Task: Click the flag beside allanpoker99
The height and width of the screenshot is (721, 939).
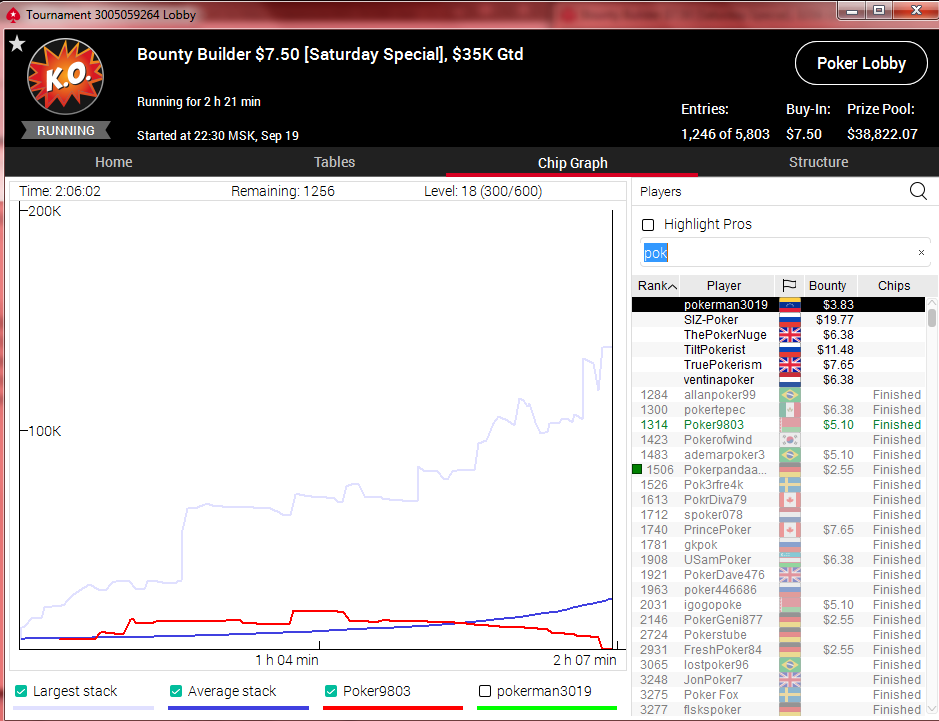Action: 789,395
